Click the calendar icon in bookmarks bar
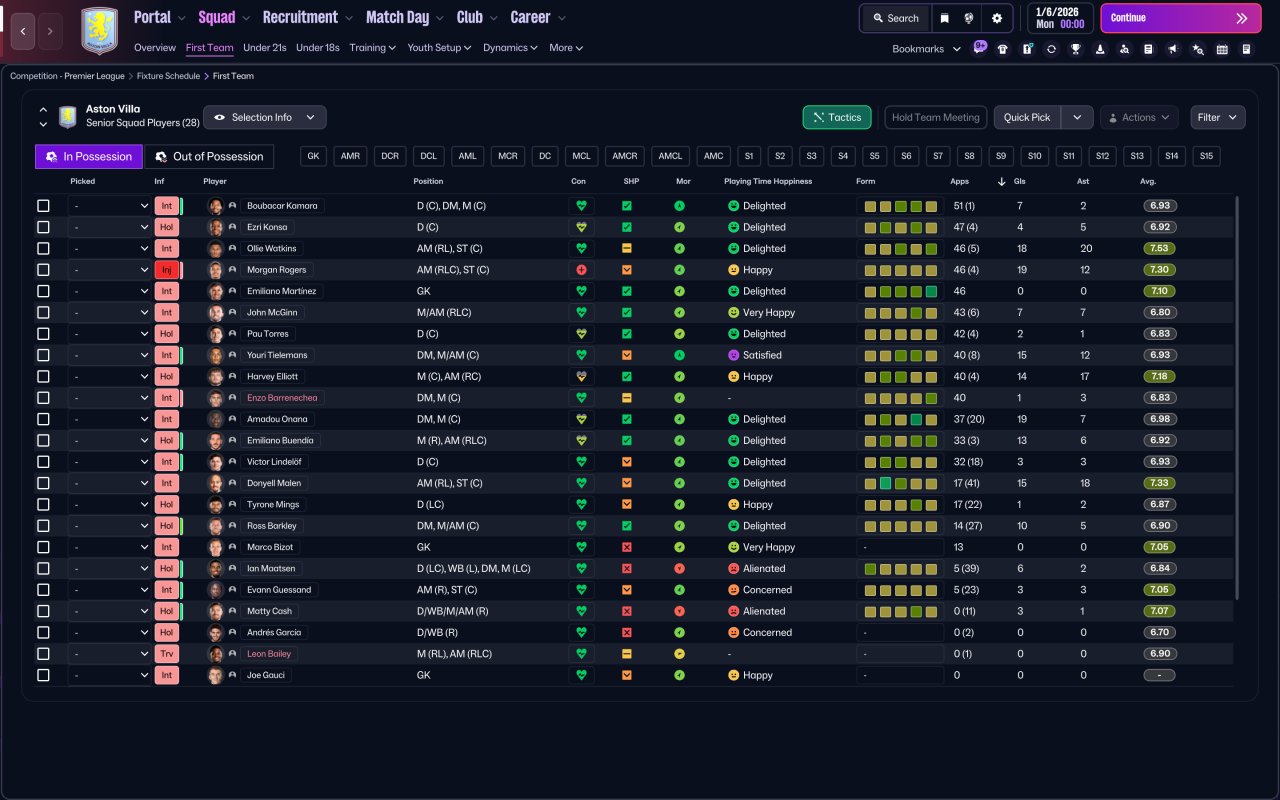Image resolution: width=1280 pixels, height=800 pixels. [1222, 49]
